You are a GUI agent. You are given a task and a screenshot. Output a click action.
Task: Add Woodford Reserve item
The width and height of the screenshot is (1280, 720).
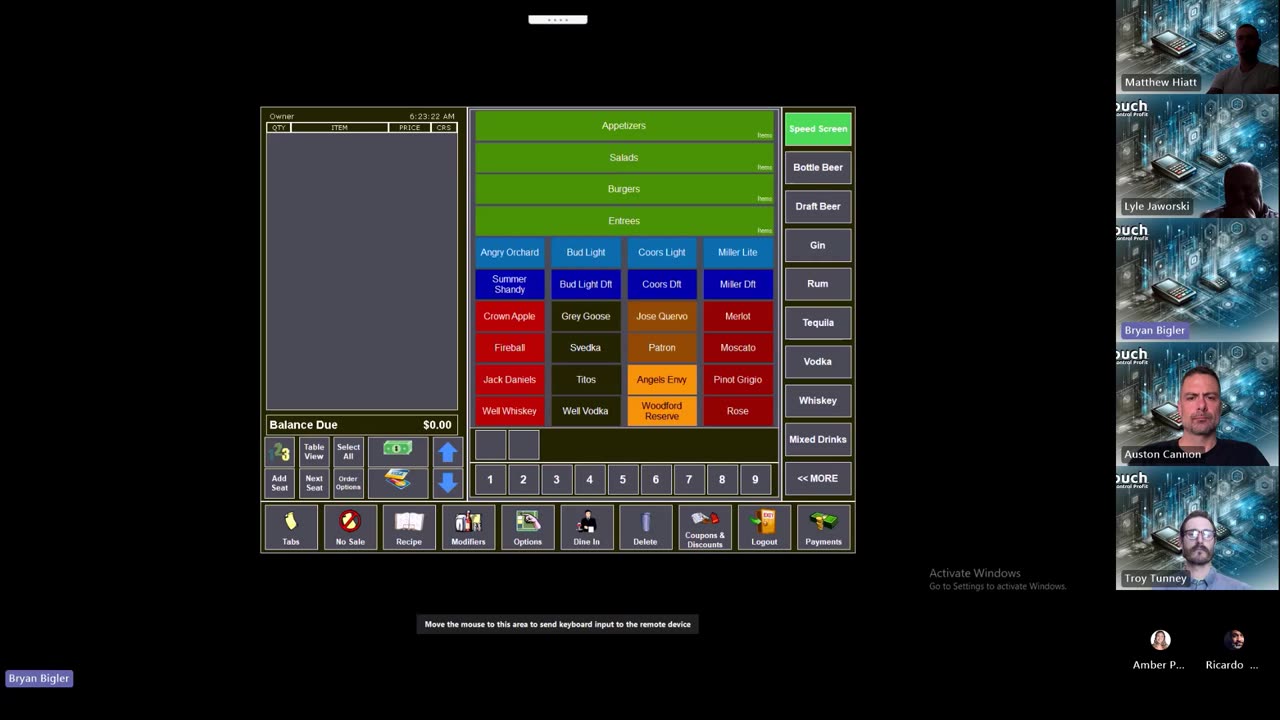[x=662, y=411]
